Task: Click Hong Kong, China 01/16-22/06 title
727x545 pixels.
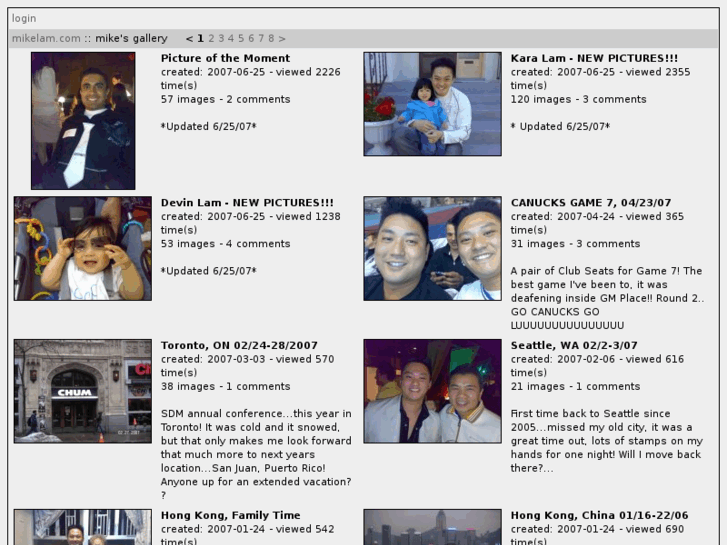Action: coord(599,515)
